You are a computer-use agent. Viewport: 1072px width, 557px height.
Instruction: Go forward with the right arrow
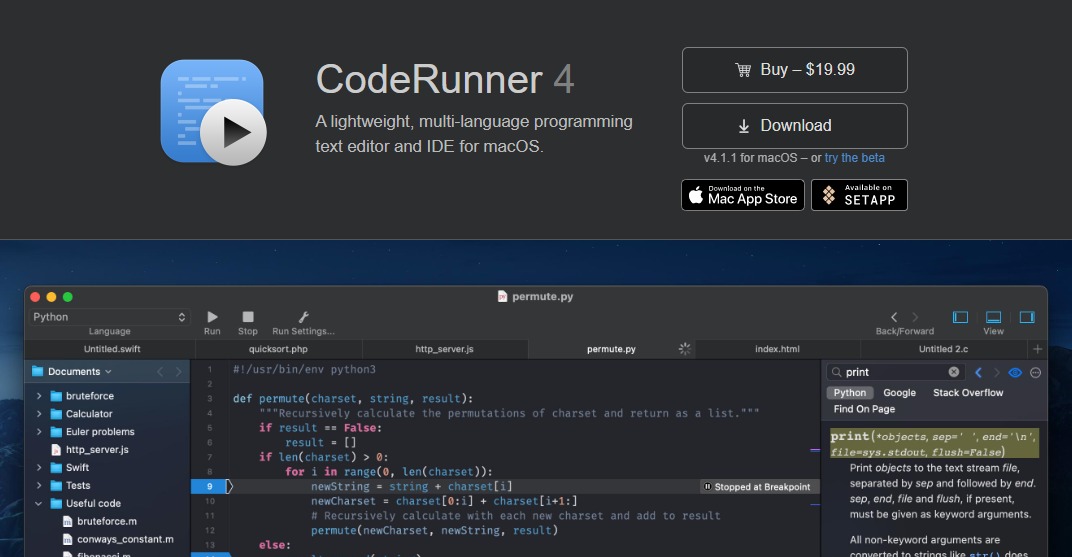point(915,317)
